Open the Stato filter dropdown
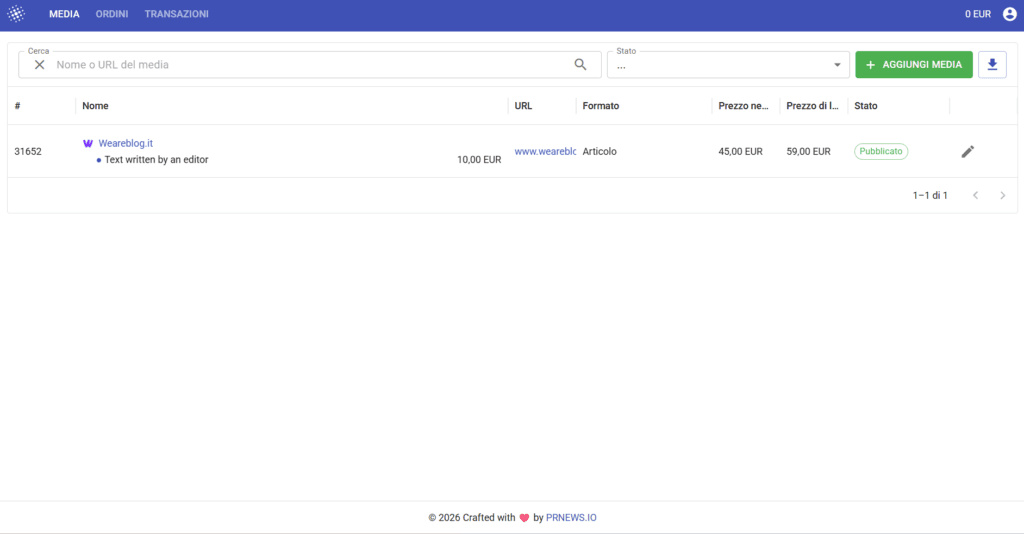This screenshot has height=534, width=1024. (728, 65)
